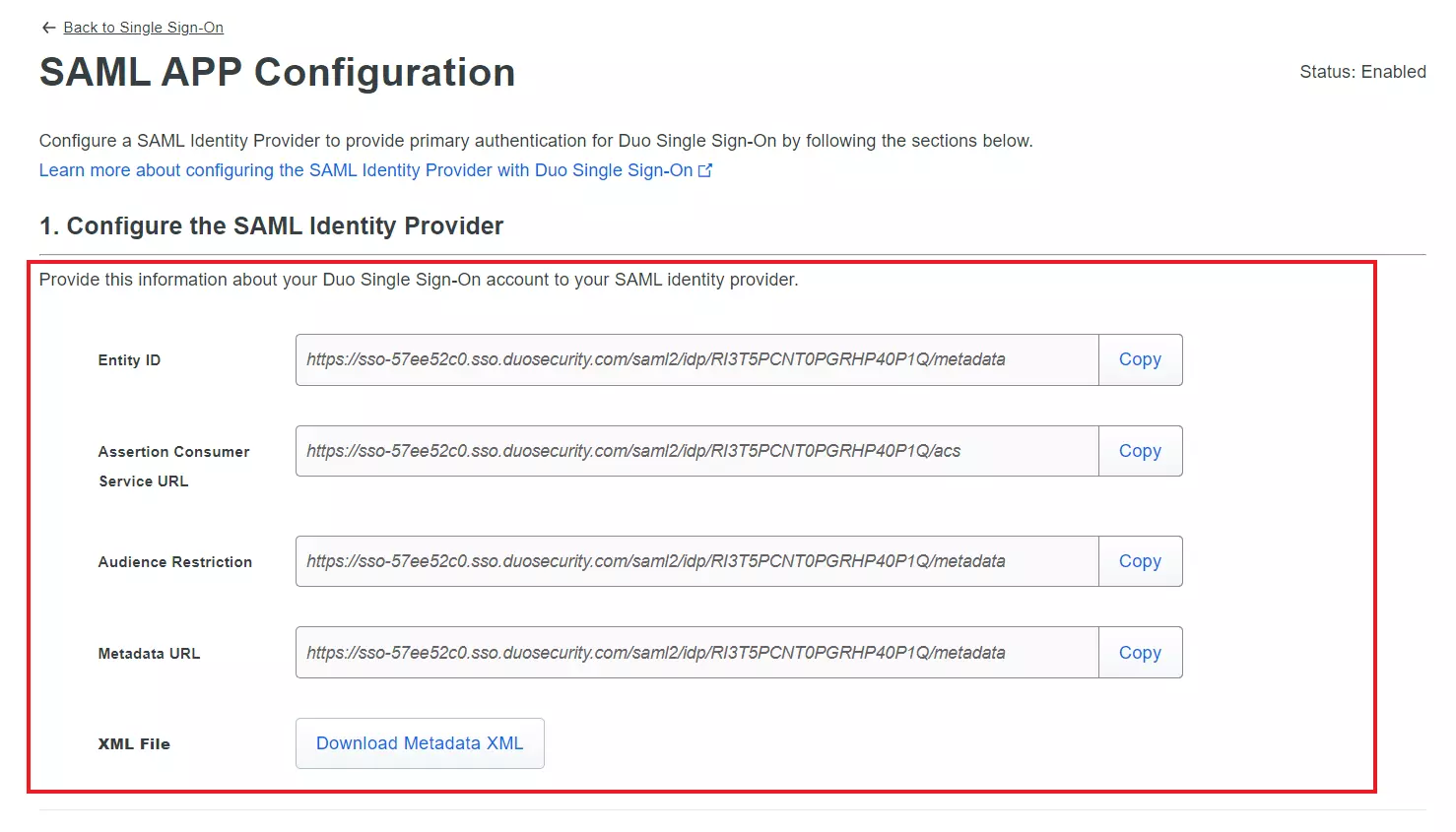Click the back arrow icon
1456x832 pixels.
click(x=48, y=28)
